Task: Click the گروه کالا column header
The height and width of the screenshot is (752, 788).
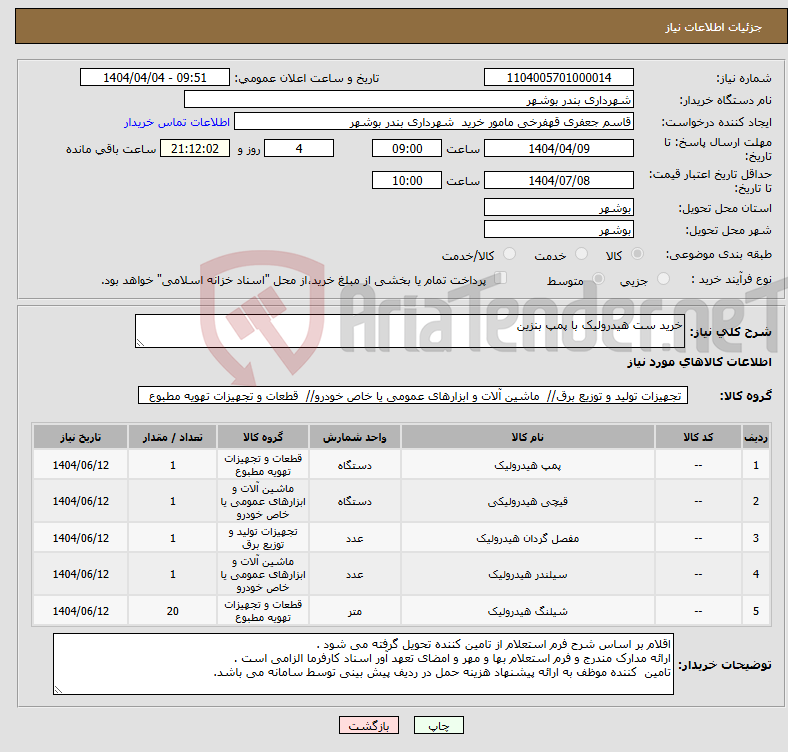Action: pyautogui.click(x=263, y=437)
